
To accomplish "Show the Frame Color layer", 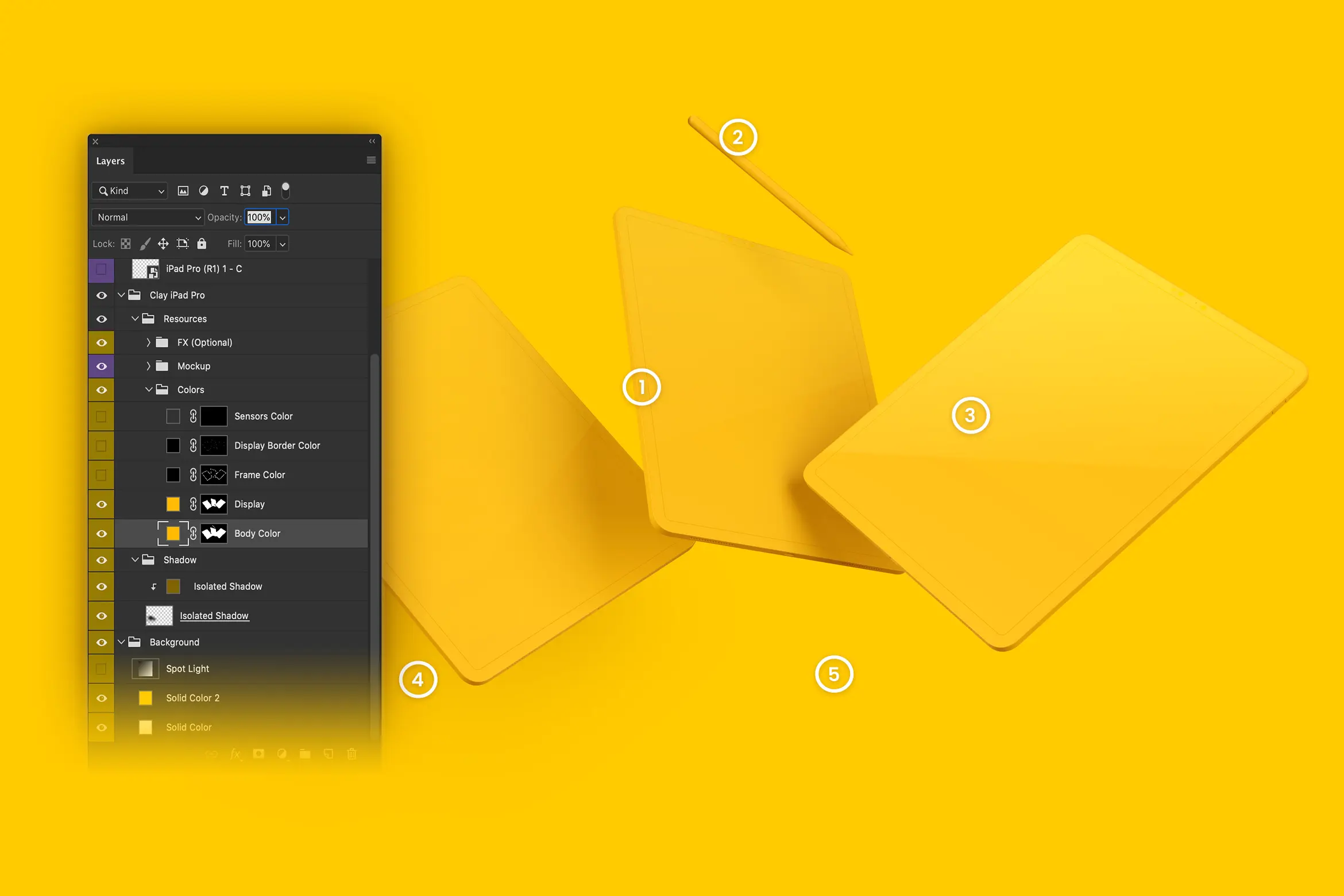I will pos(101,475).
